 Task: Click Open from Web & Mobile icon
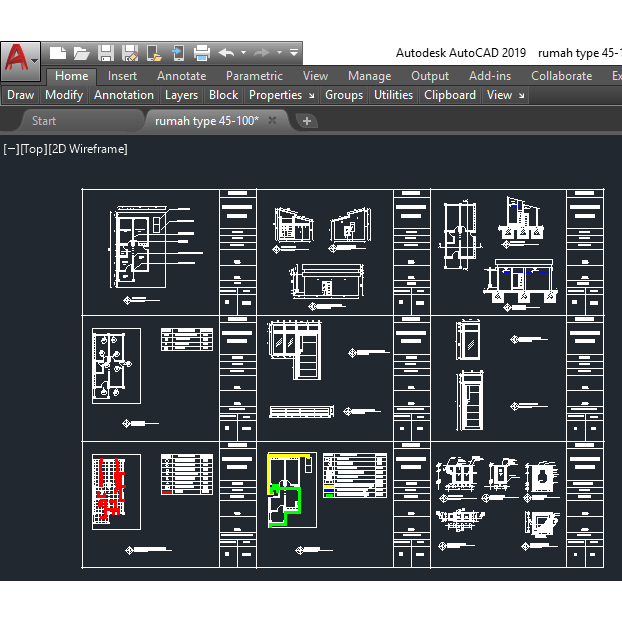tap(154, 53)
